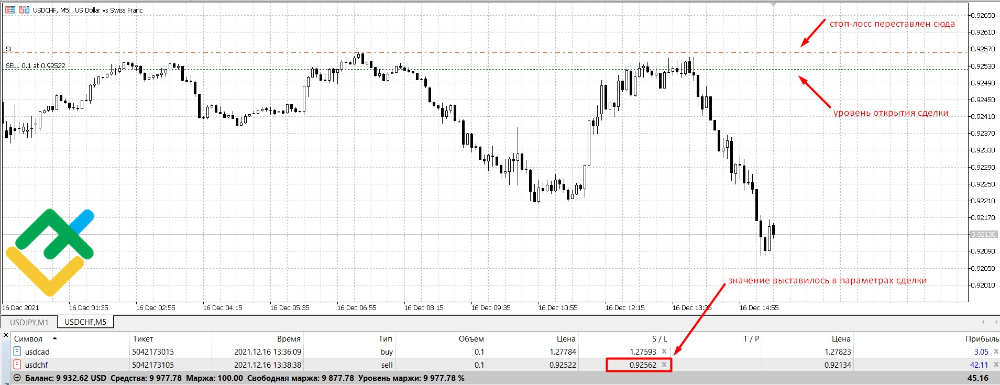Click the 0.92530 price scale label
Viewport: 1000px width, 385px height.
click(x=983, y=66)
